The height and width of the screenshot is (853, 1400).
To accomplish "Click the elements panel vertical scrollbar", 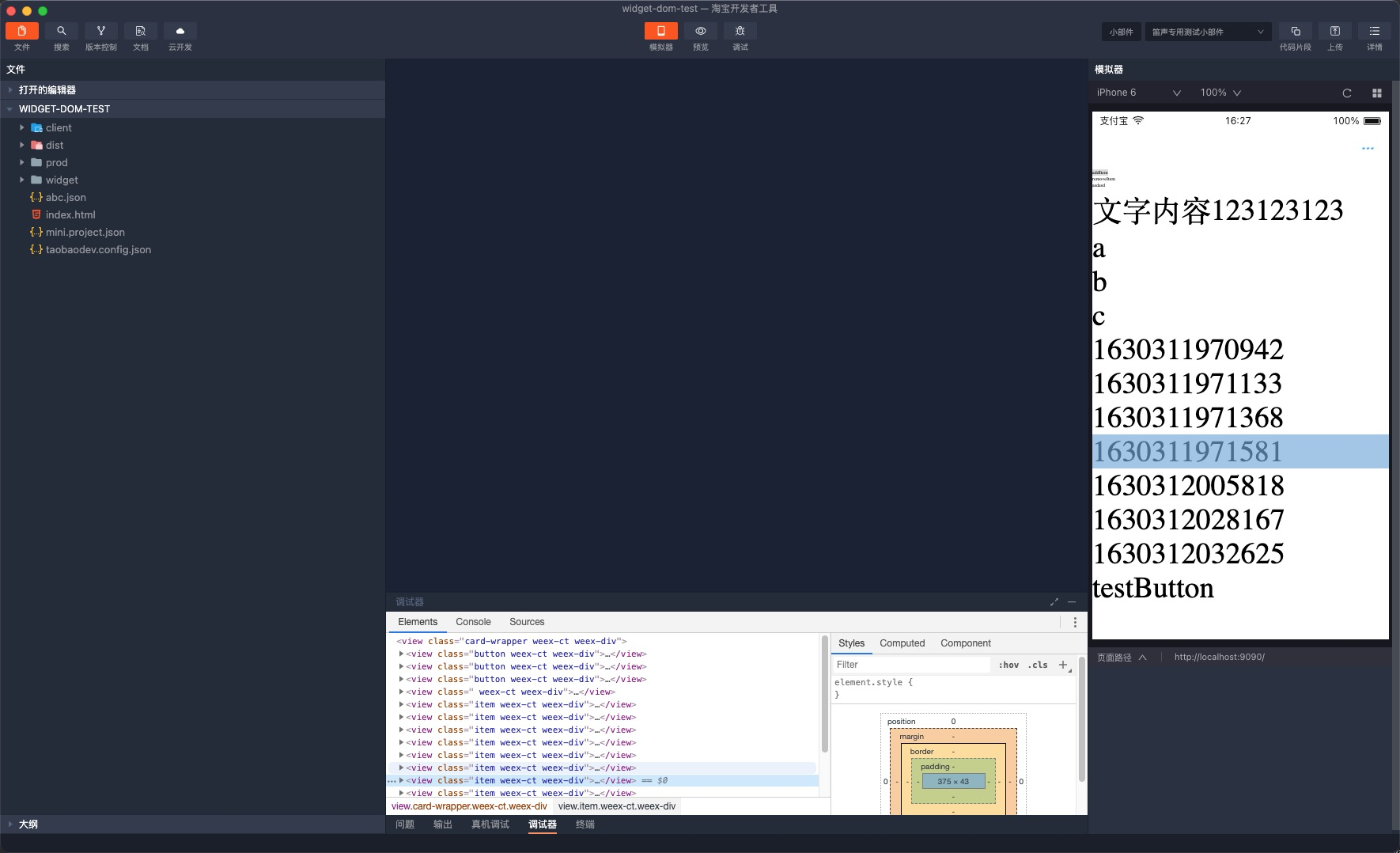I will click(x=824, y=694).
